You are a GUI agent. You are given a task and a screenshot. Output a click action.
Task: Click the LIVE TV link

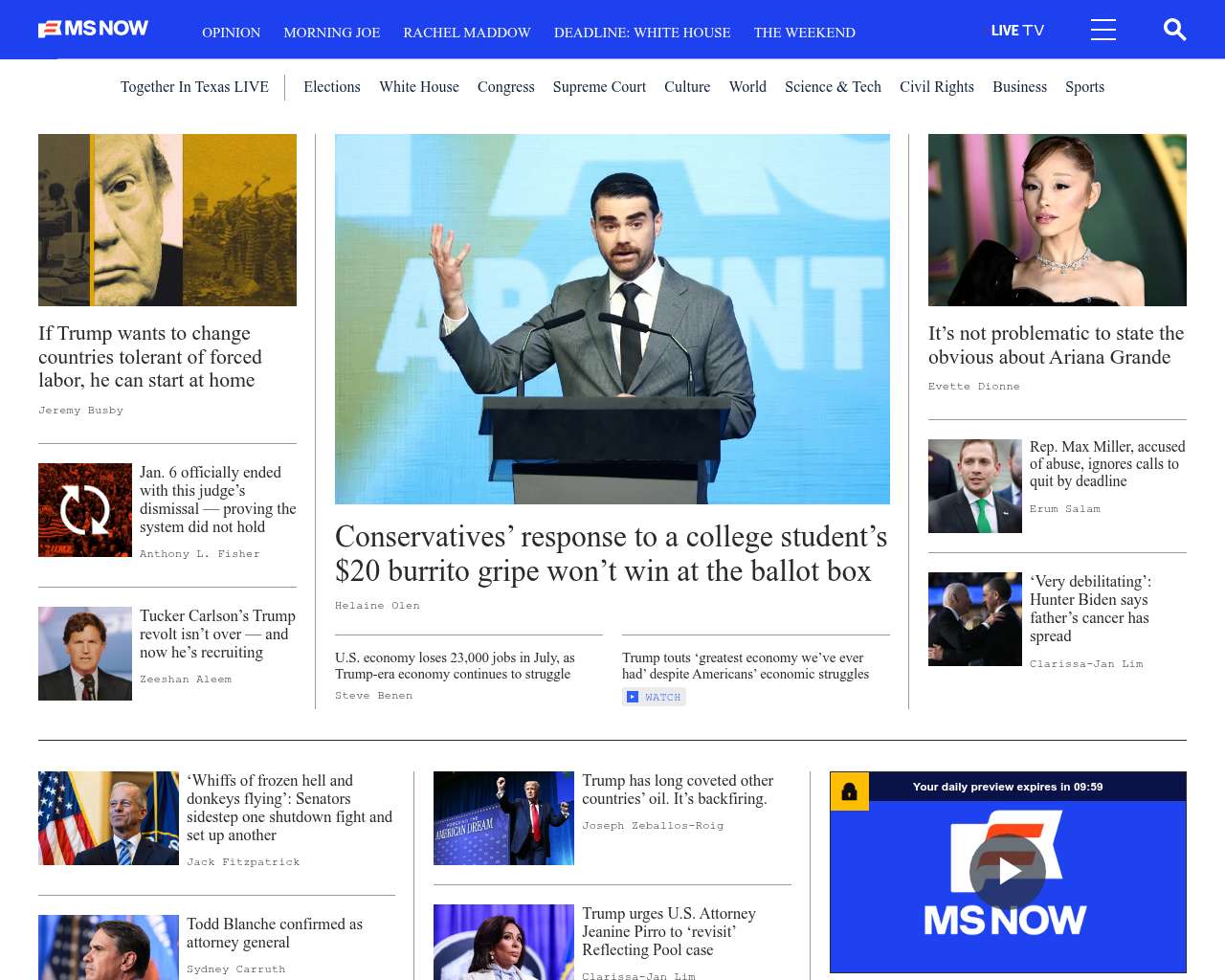tap(1017, 31)
